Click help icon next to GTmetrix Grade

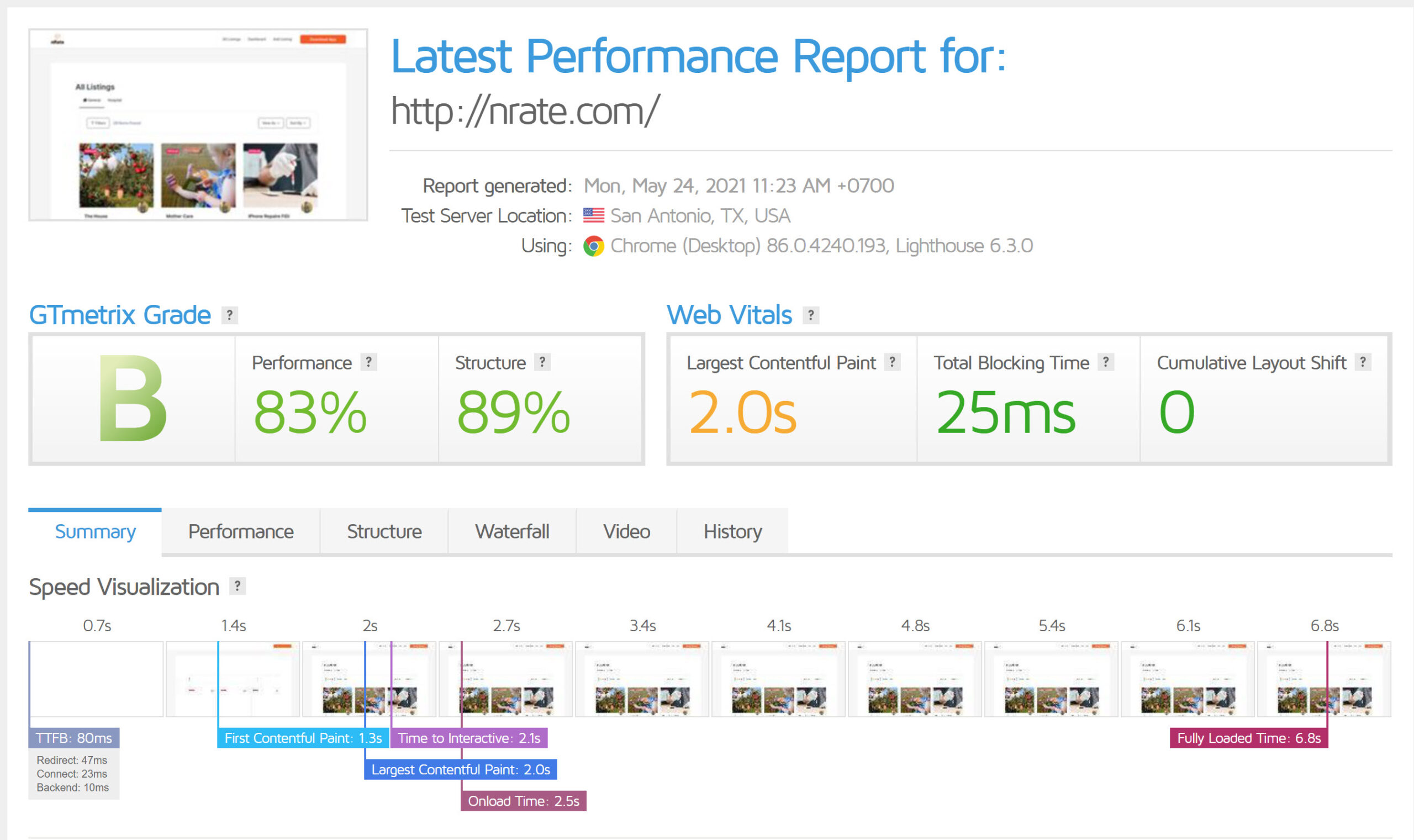pos(229,315)
